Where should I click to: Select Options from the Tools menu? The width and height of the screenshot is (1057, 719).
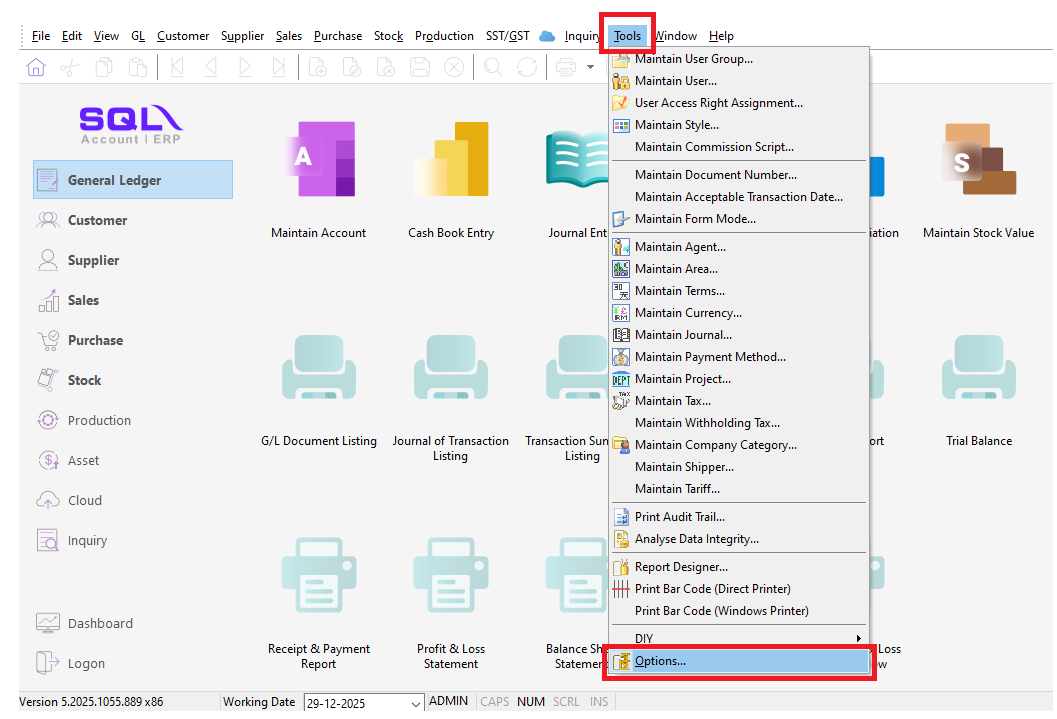coord(660,661)
